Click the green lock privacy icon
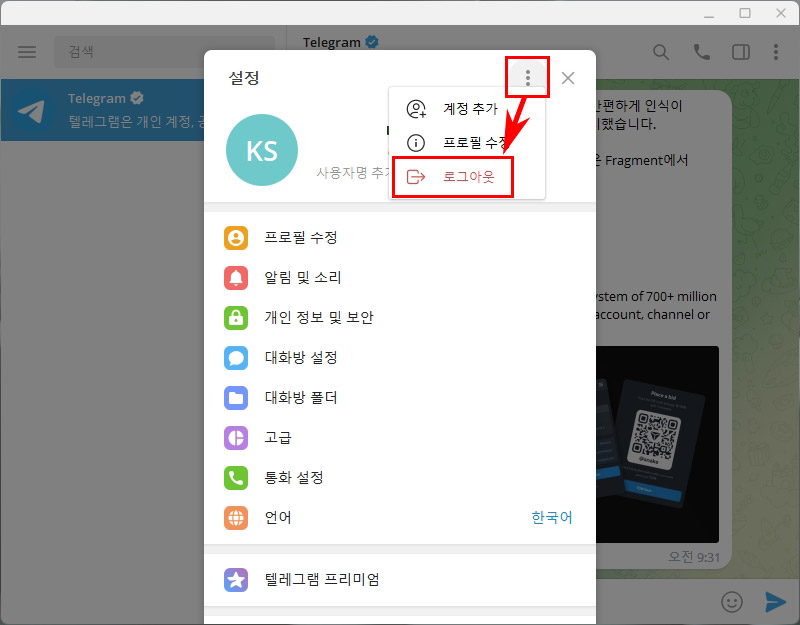The image size is (800, 625). 236,317
